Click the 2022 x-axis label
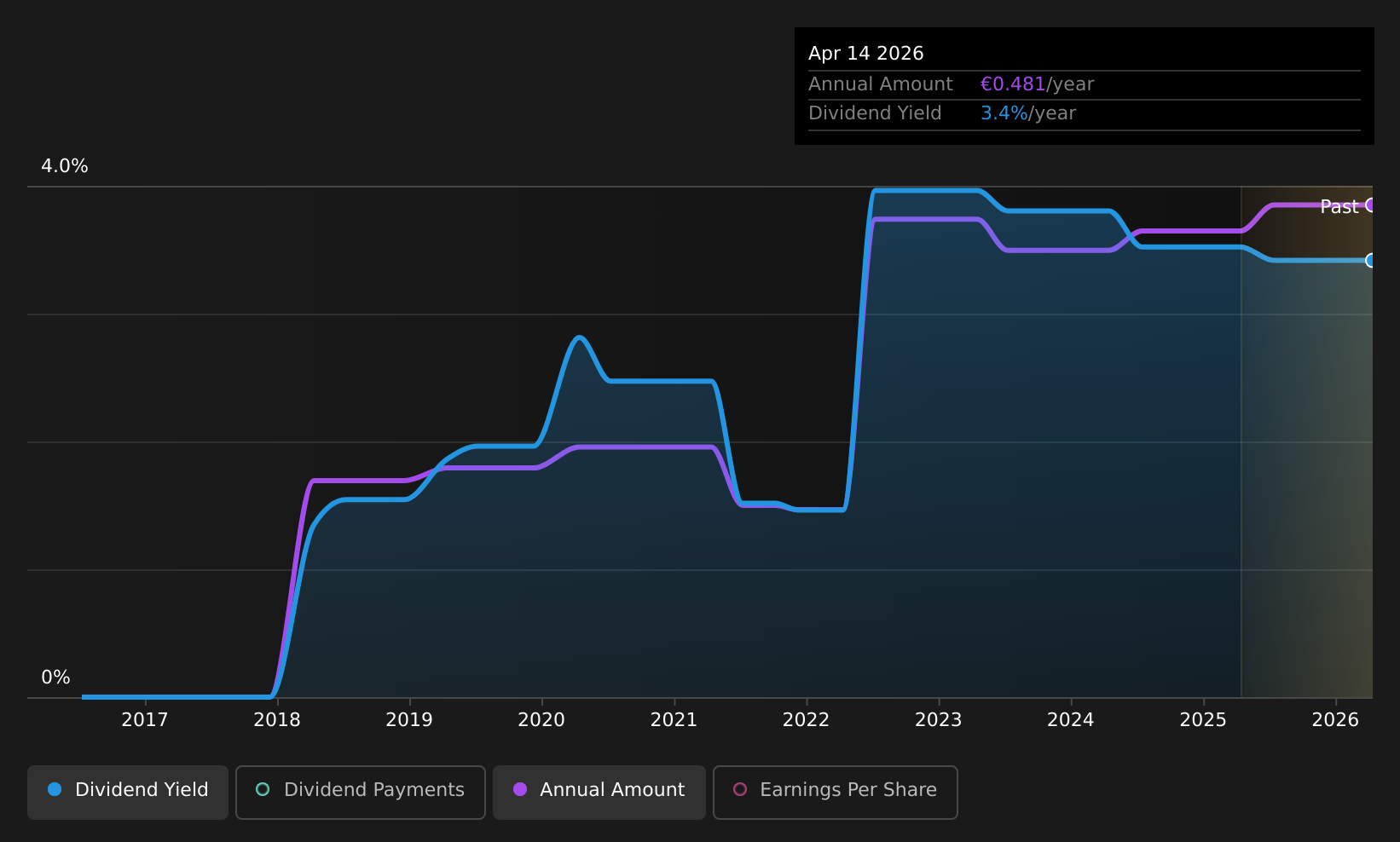The height and width of the screenshot is (842, 1400). tap(806, 720)
